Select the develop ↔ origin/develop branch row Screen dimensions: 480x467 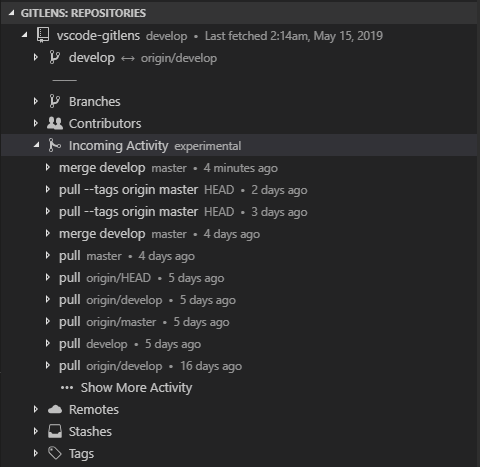point(240,57)
